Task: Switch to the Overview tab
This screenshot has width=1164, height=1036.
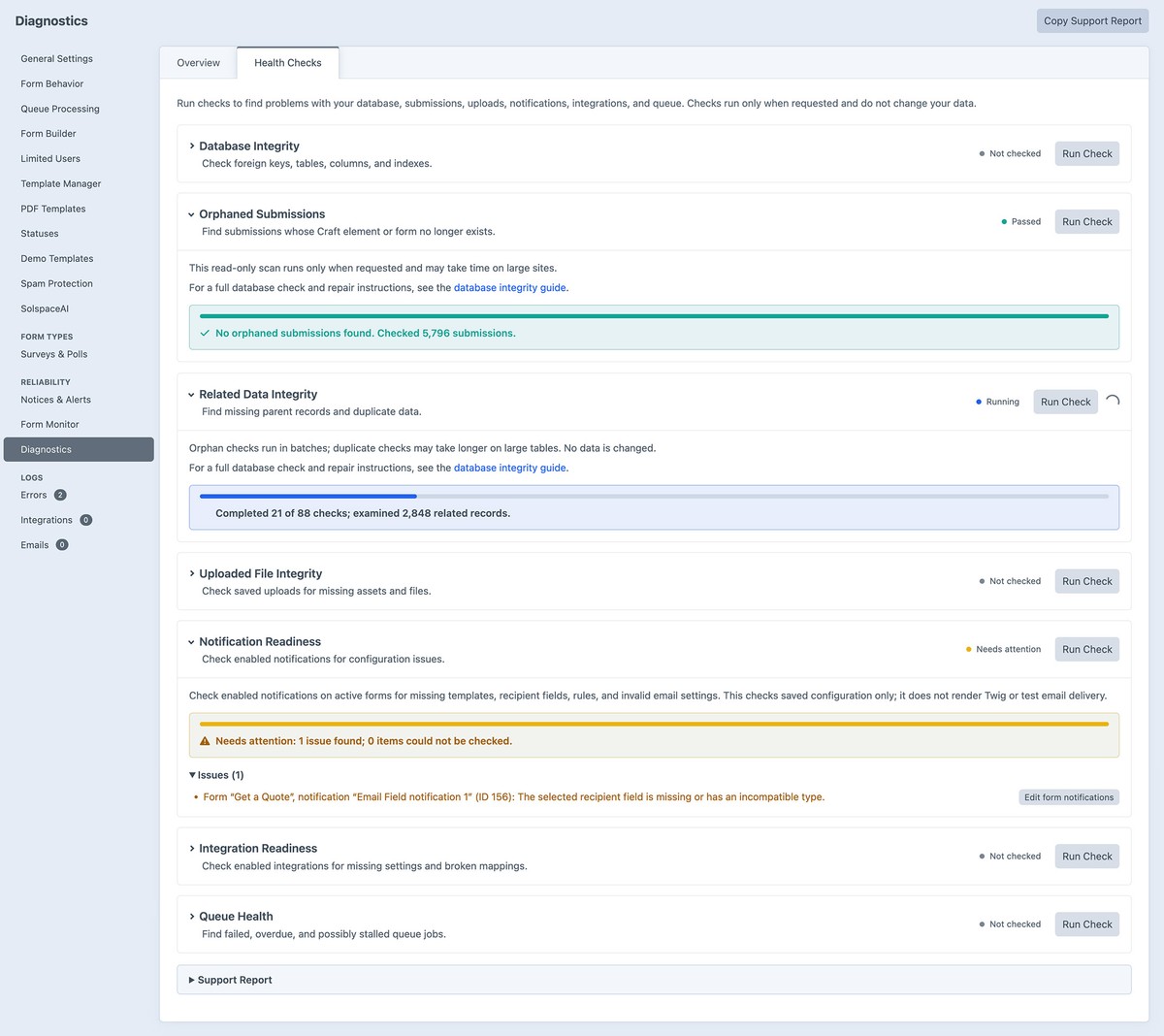Action: (x=198, y=63)
